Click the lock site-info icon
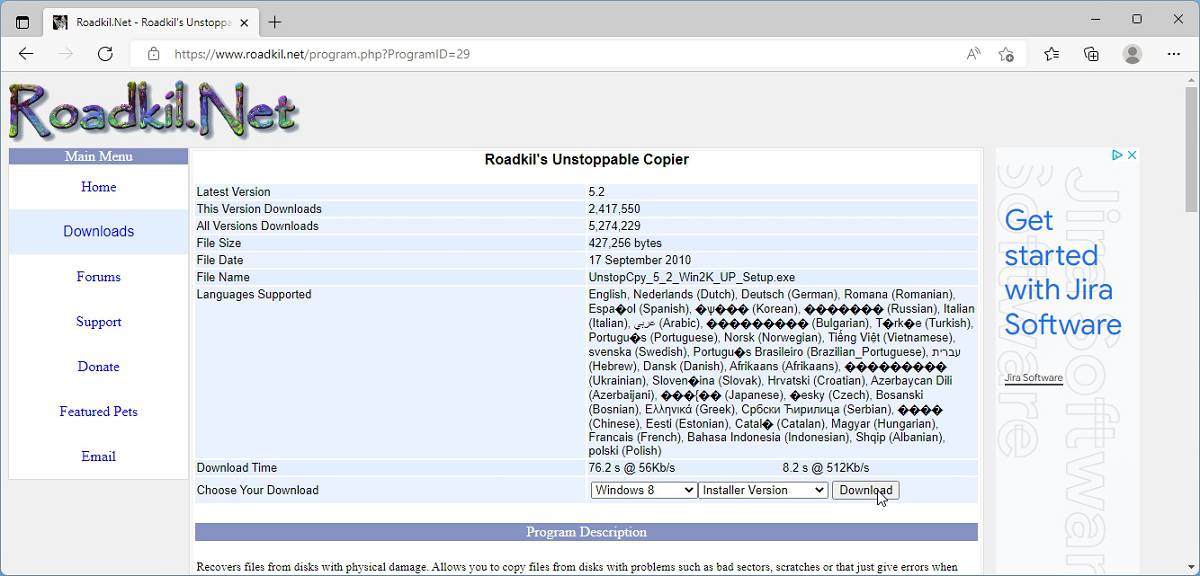 coord(153,54)
